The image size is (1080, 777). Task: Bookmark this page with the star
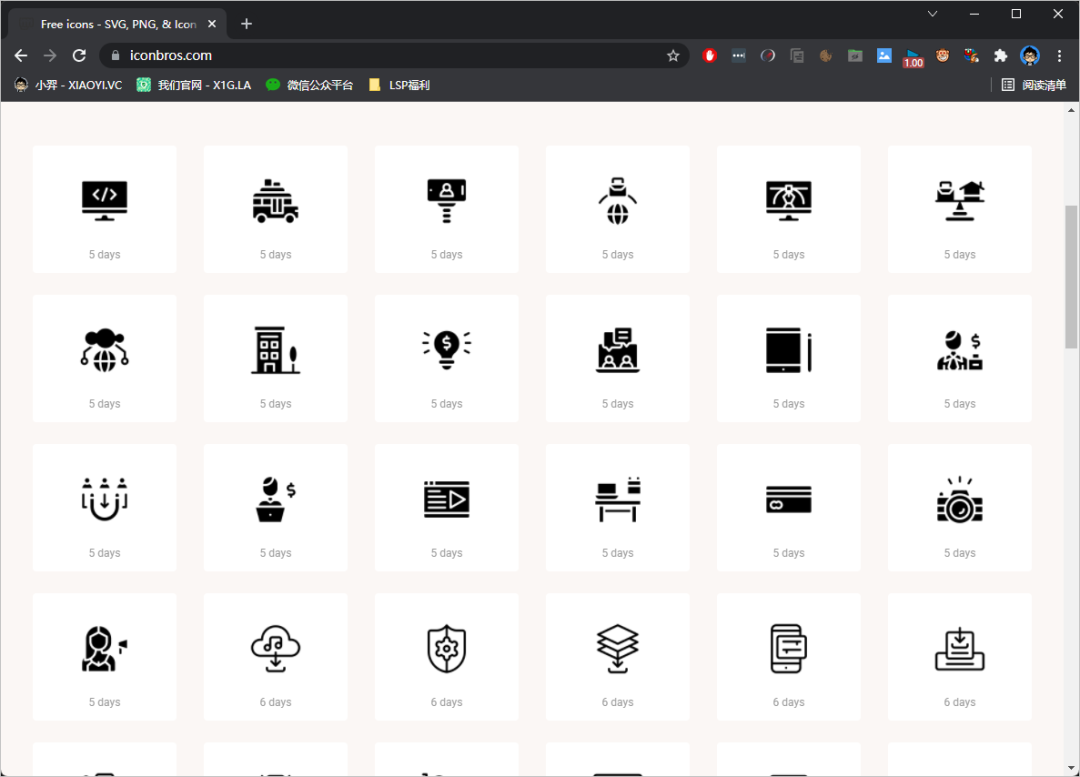tap(673, 56)
